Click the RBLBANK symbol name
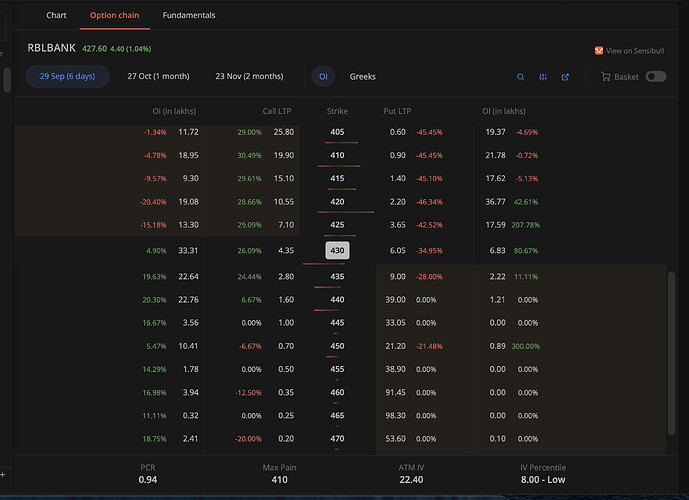Viewport: 689px width, 500px height. click(x=51, y=48)
